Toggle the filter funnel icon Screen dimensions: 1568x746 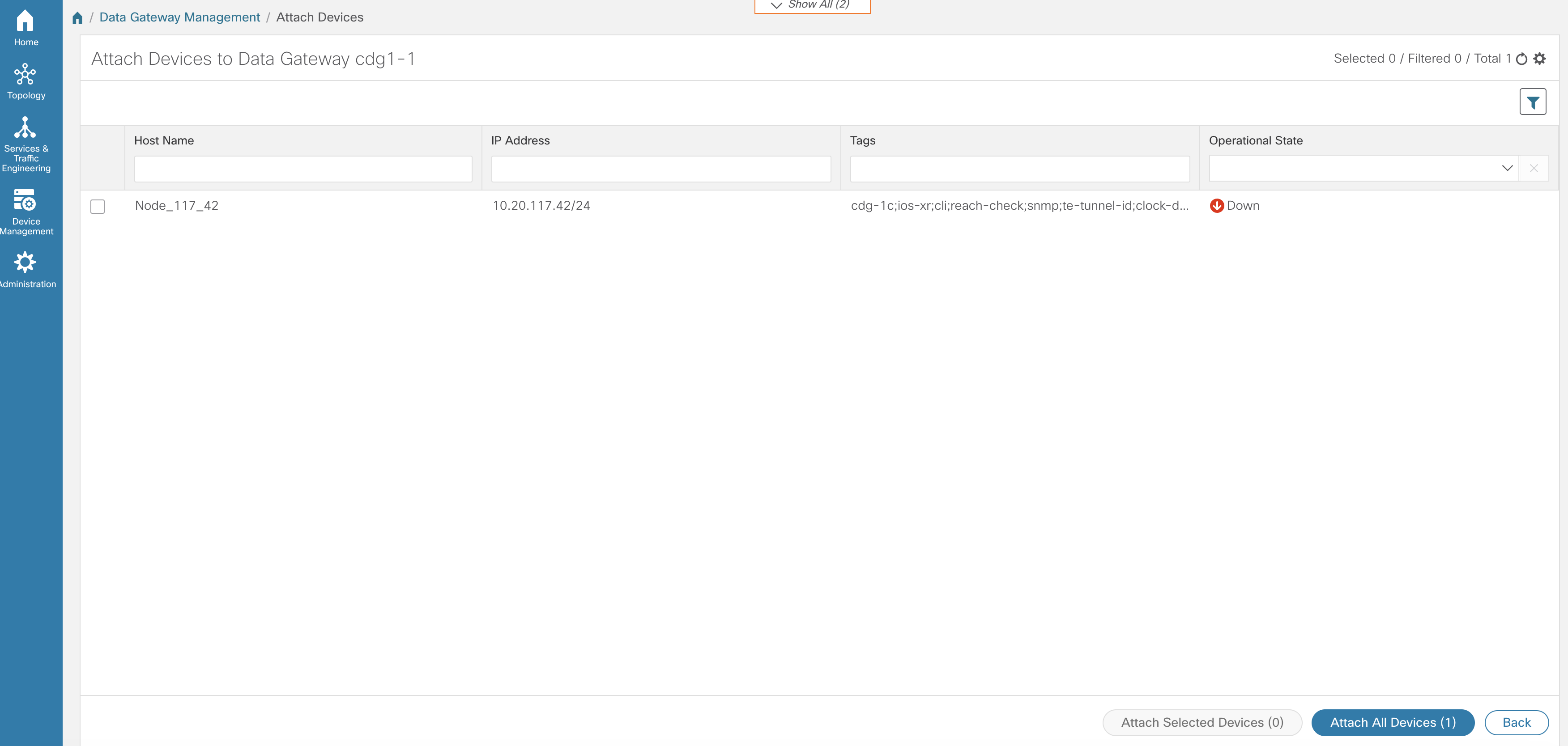(x=1532, y=102)
